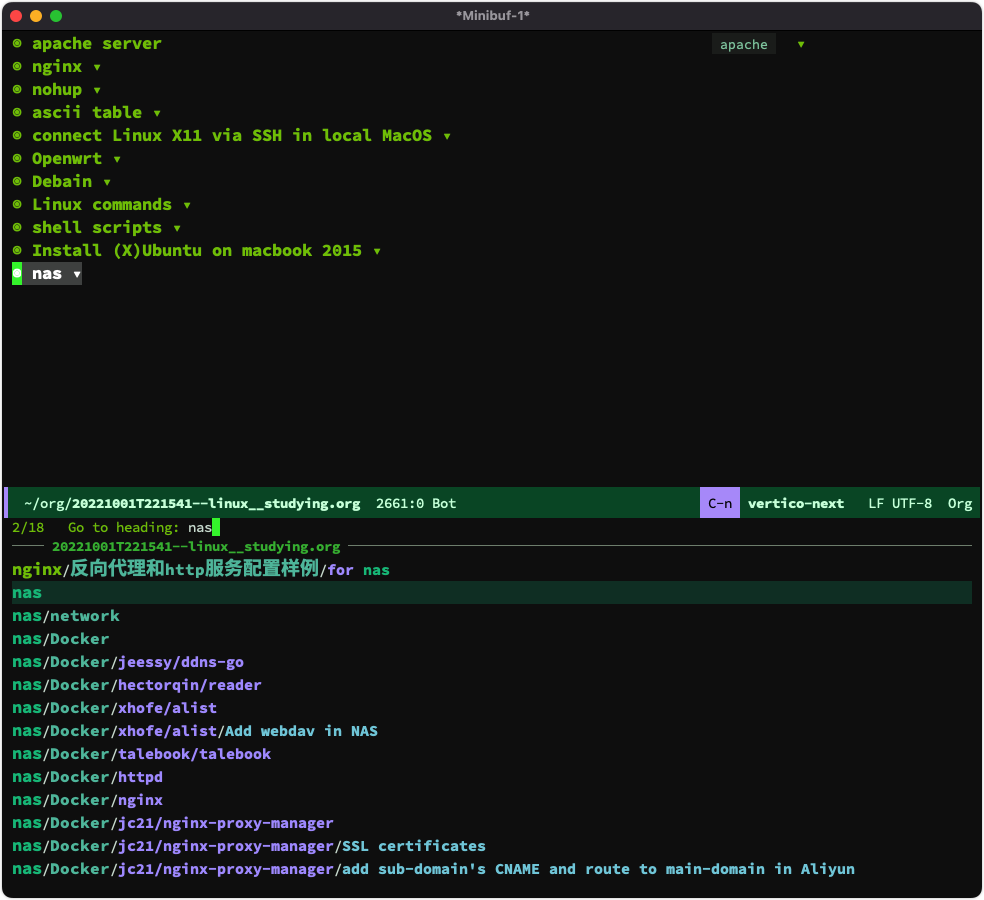Choose the nas/Docker/jc21/nginx-proxy-manager candidate
984x900 pixels.
pos(173,823)
